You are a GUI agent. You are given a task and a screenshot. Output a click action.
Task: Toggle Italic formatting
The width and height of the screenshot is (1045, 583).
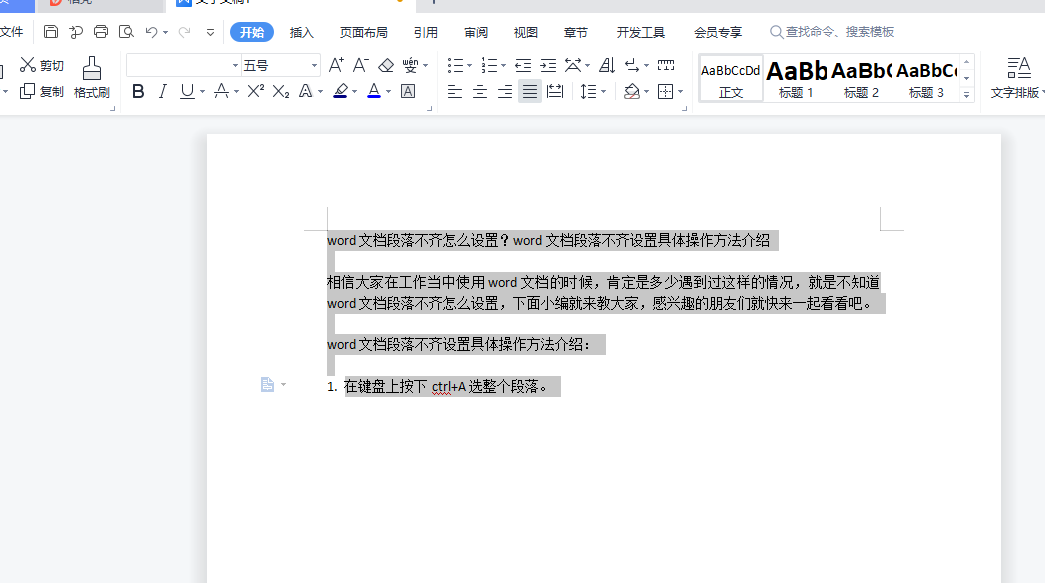[x=162, y=92]
